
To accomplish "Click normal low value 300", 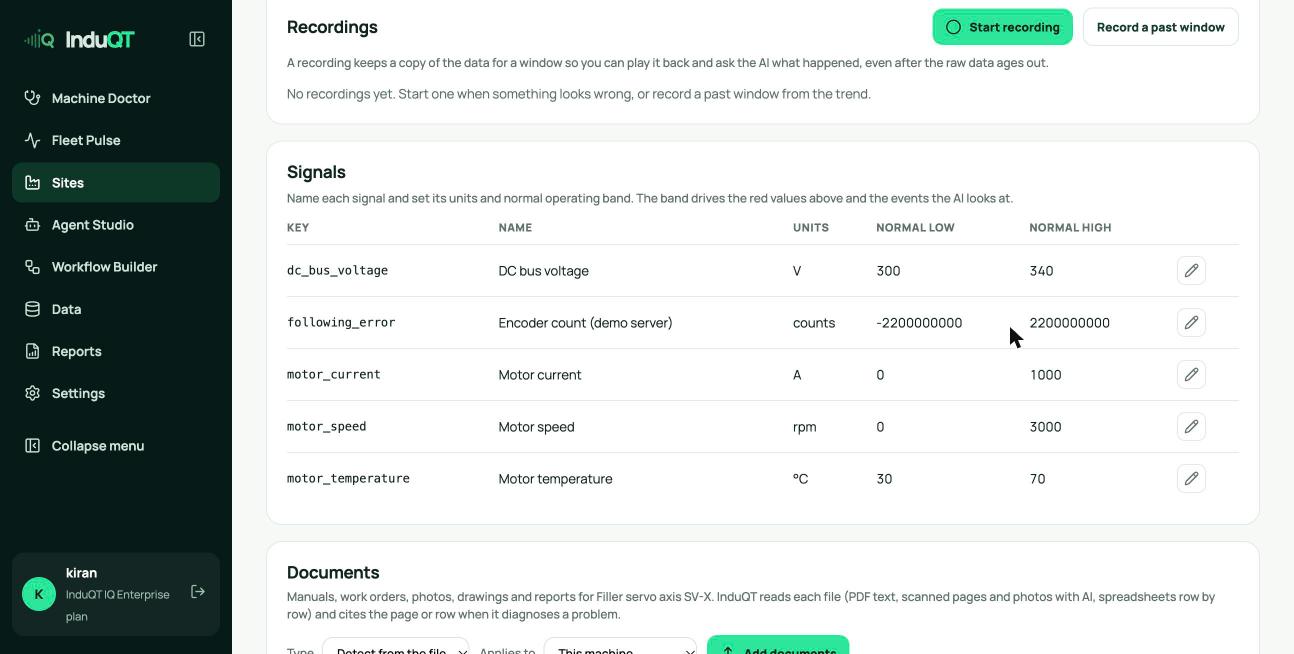I will [888, 271].
